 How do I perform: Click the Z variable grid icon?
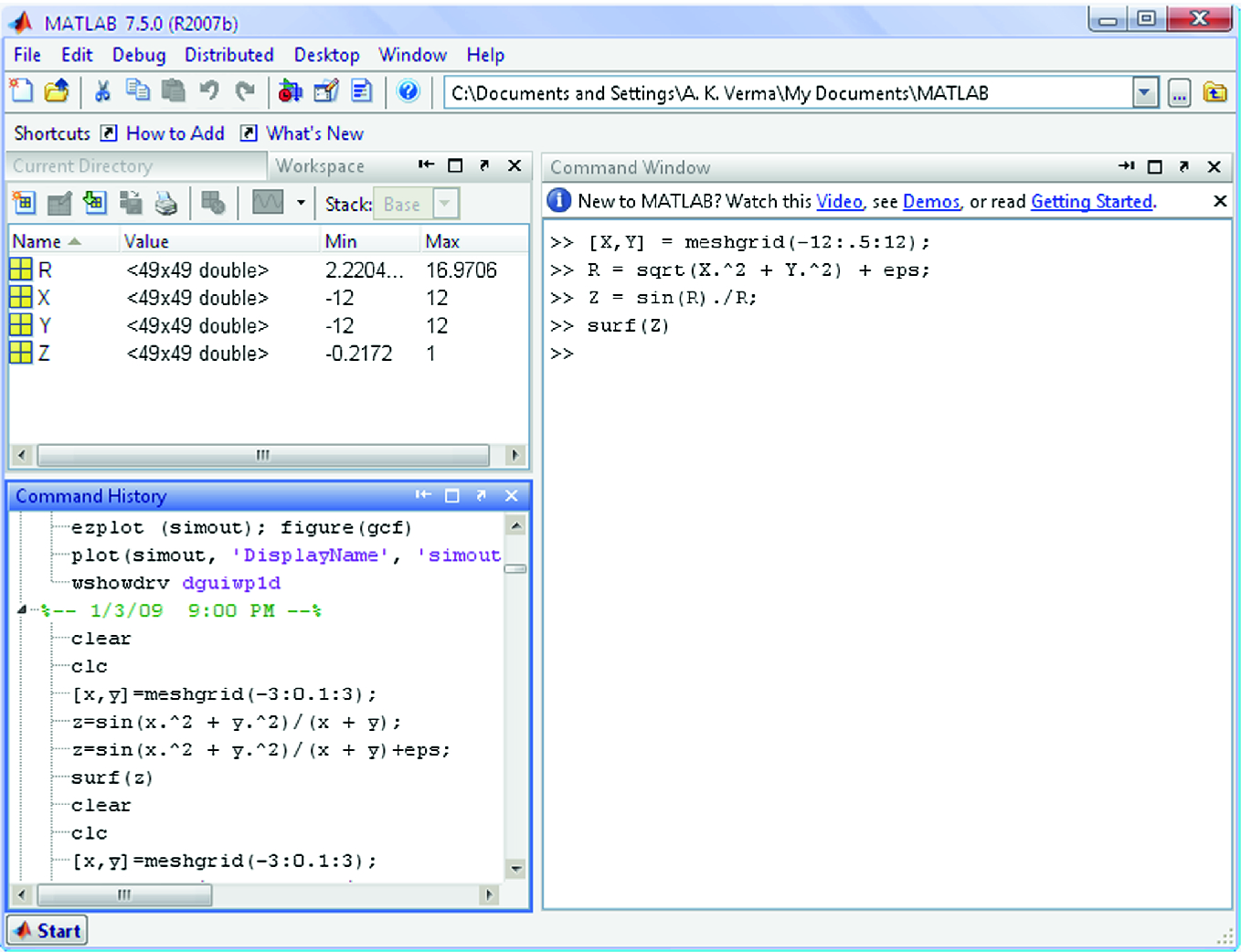(x=20, y=353)
